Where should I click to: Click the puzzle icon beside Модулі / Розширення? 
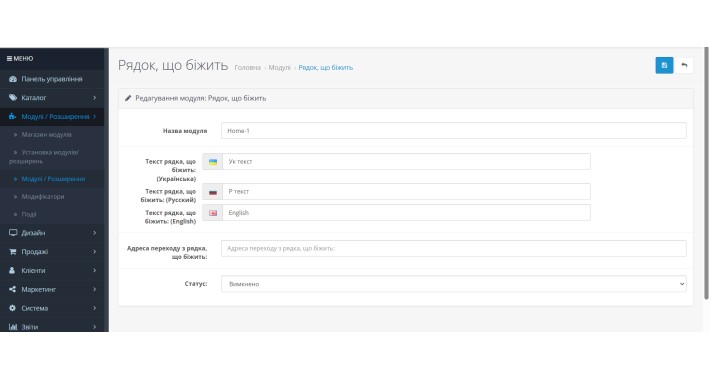coord(13,116)
